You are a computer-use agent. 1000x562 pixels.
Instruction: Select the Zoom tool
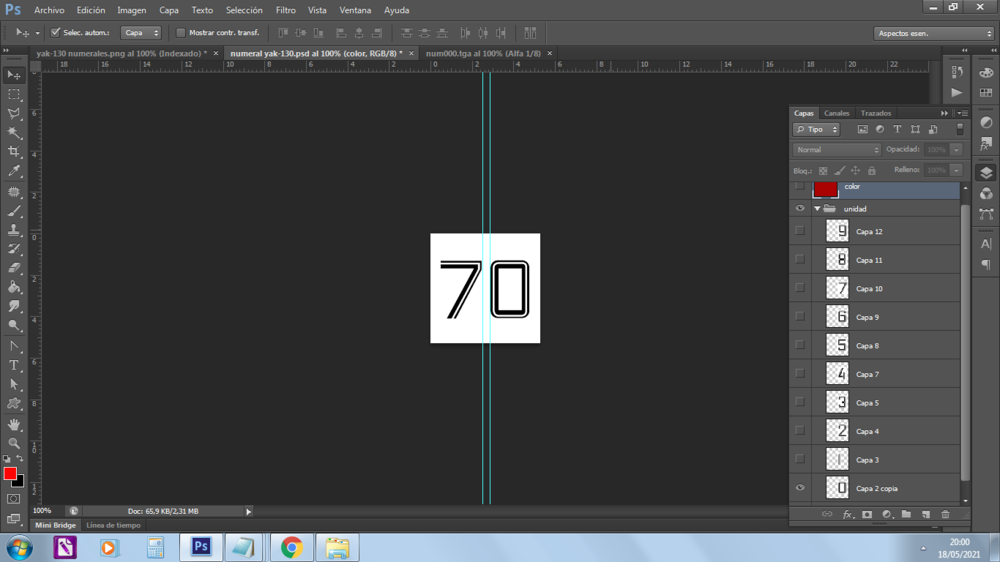tap(14, 443)
